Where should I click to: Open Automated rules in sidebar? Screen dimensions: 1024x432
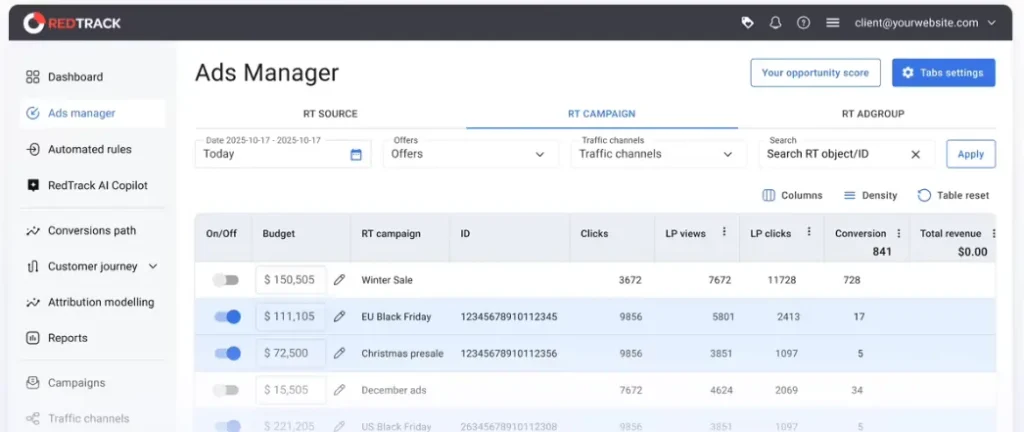[x=89, y=149]
